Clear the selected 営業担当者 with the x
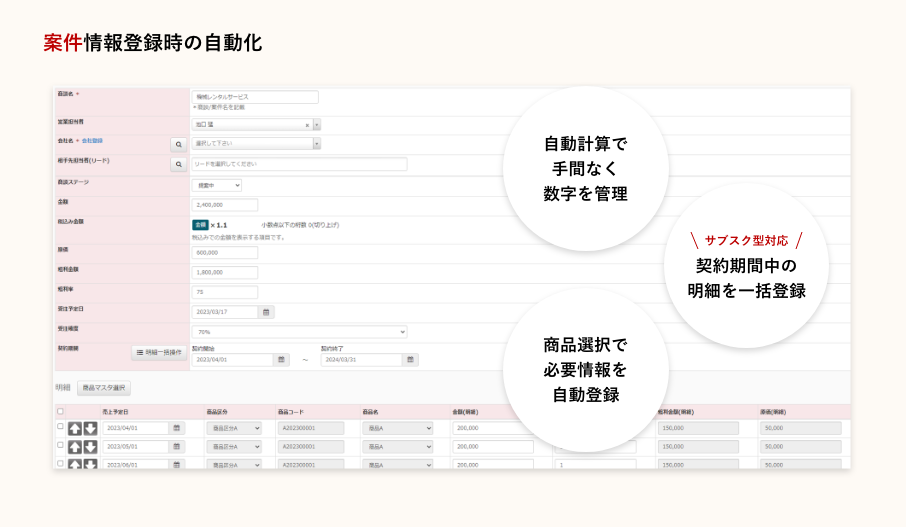 (x=306, y=125)
